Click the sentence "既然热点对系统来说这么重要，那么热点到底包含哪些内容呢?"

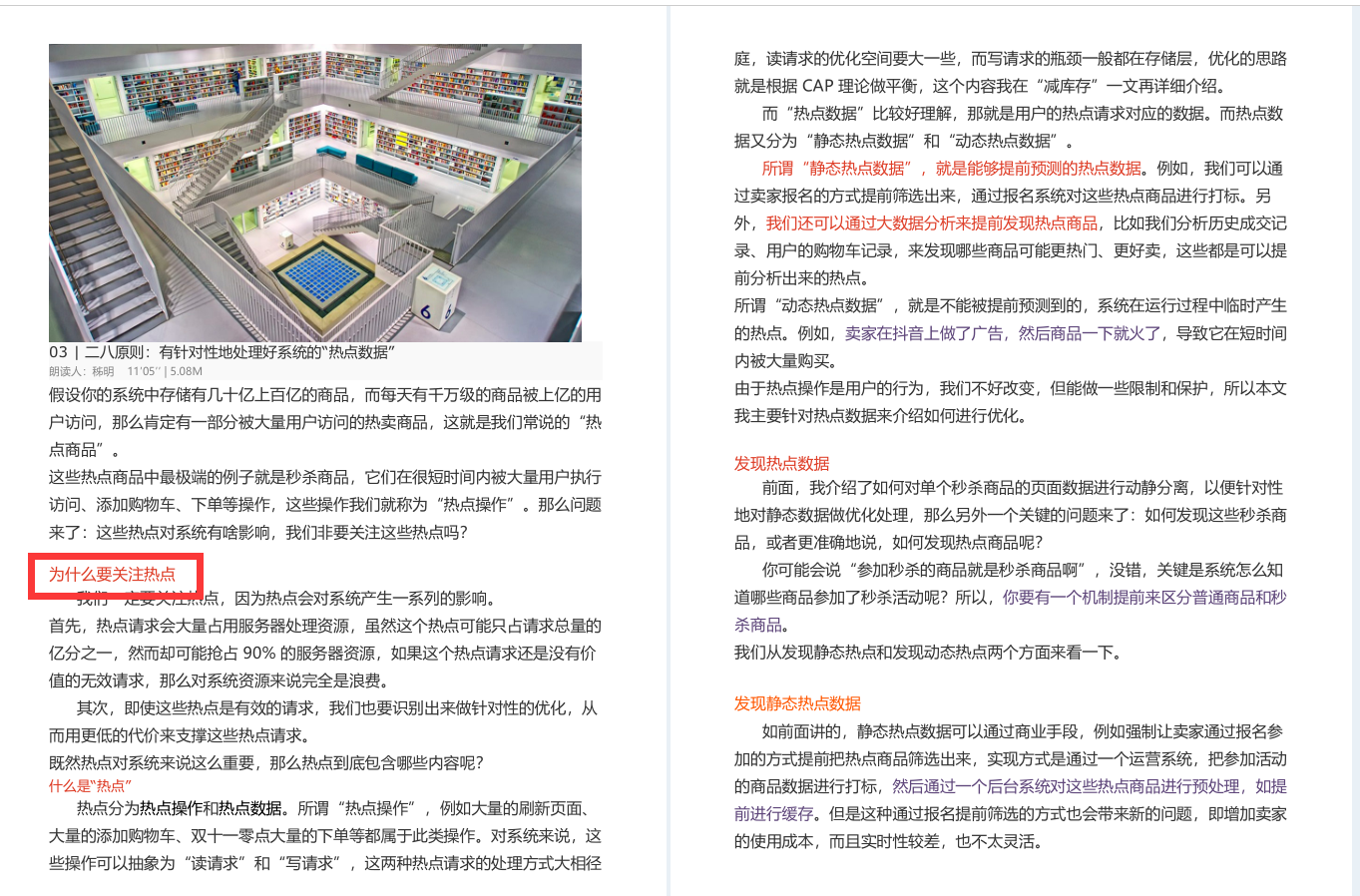click(x=266, y=763)
